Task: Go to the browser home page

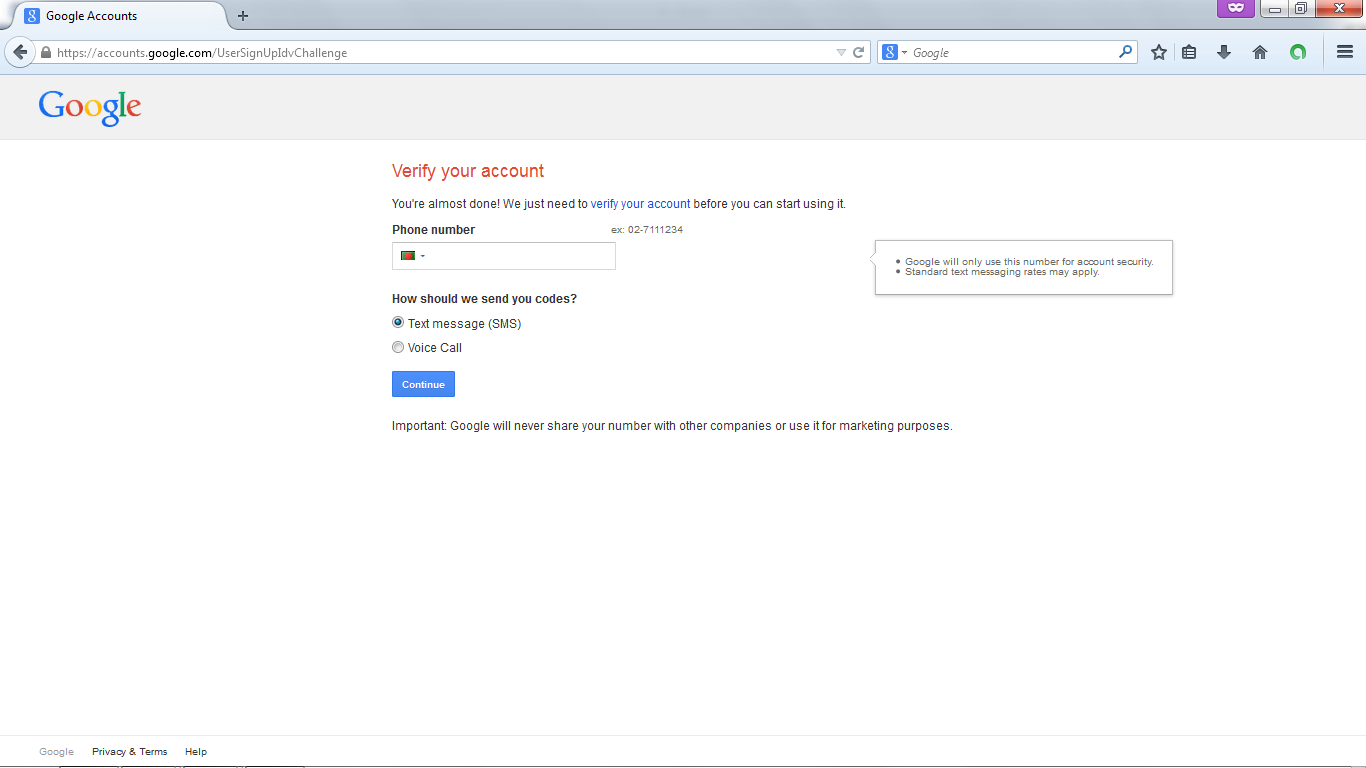Action: tap(1260, 52)
